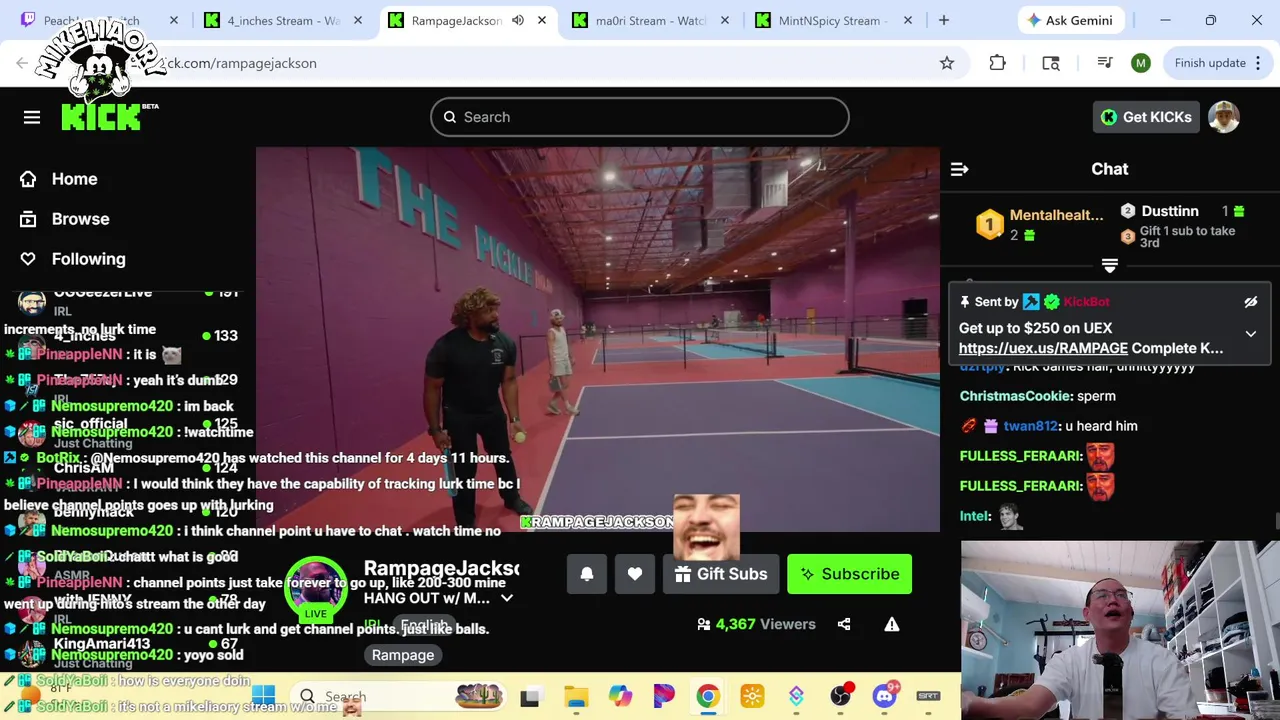Report stream using warning triangle icon
The image size is (1280, 720).
(892, 624)
